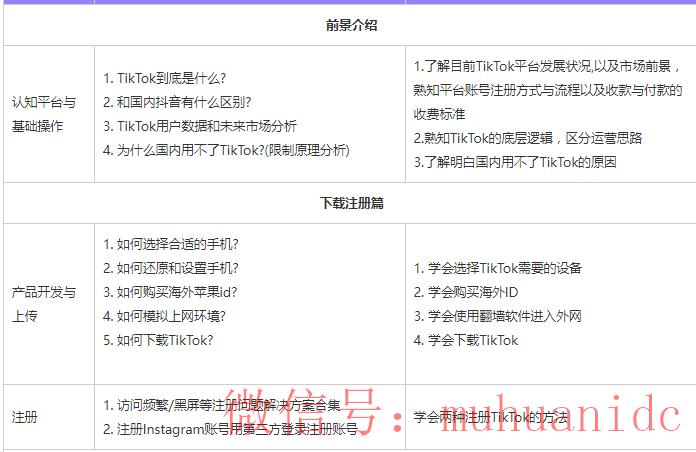Select 学会两种注册TikTok的方法 text
This screenshot has height=452, width=696.
491,417
